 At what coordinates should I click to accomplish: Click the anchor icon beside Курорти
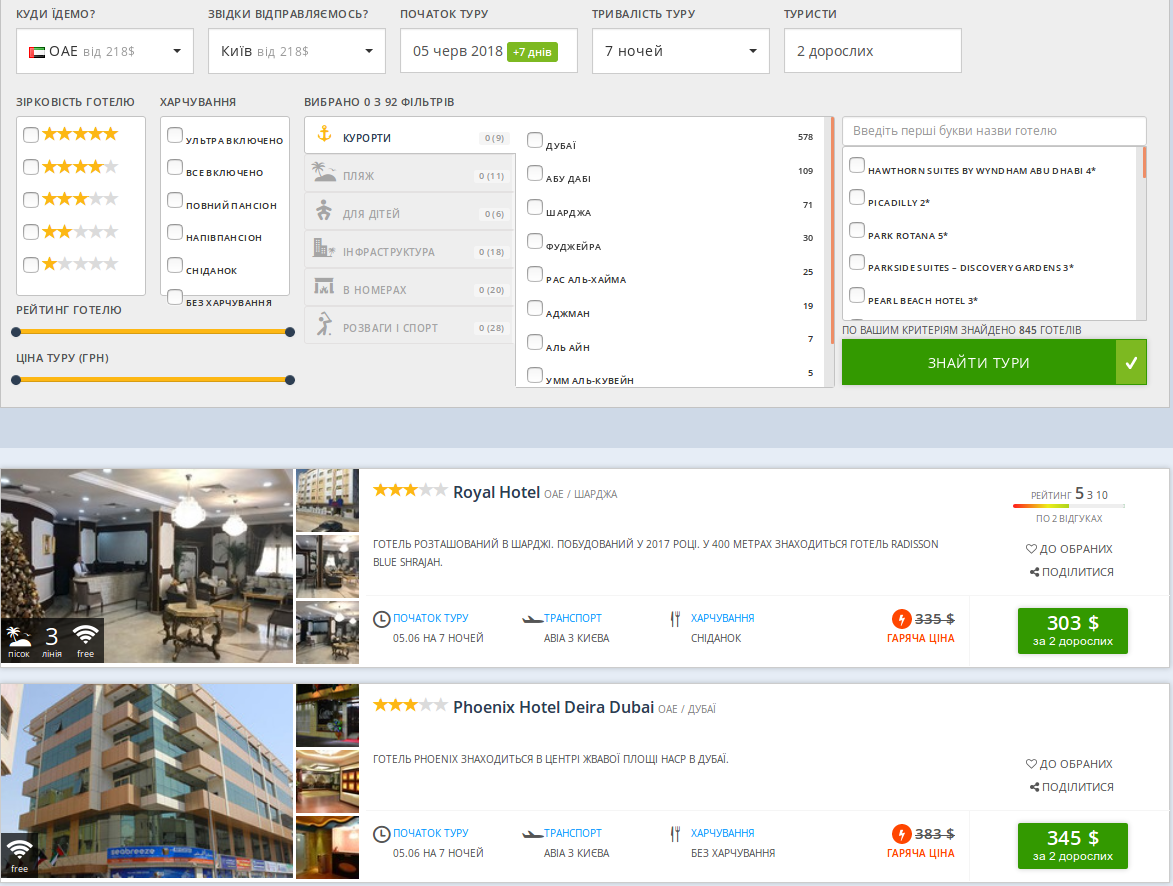click(x=323, y=135)
